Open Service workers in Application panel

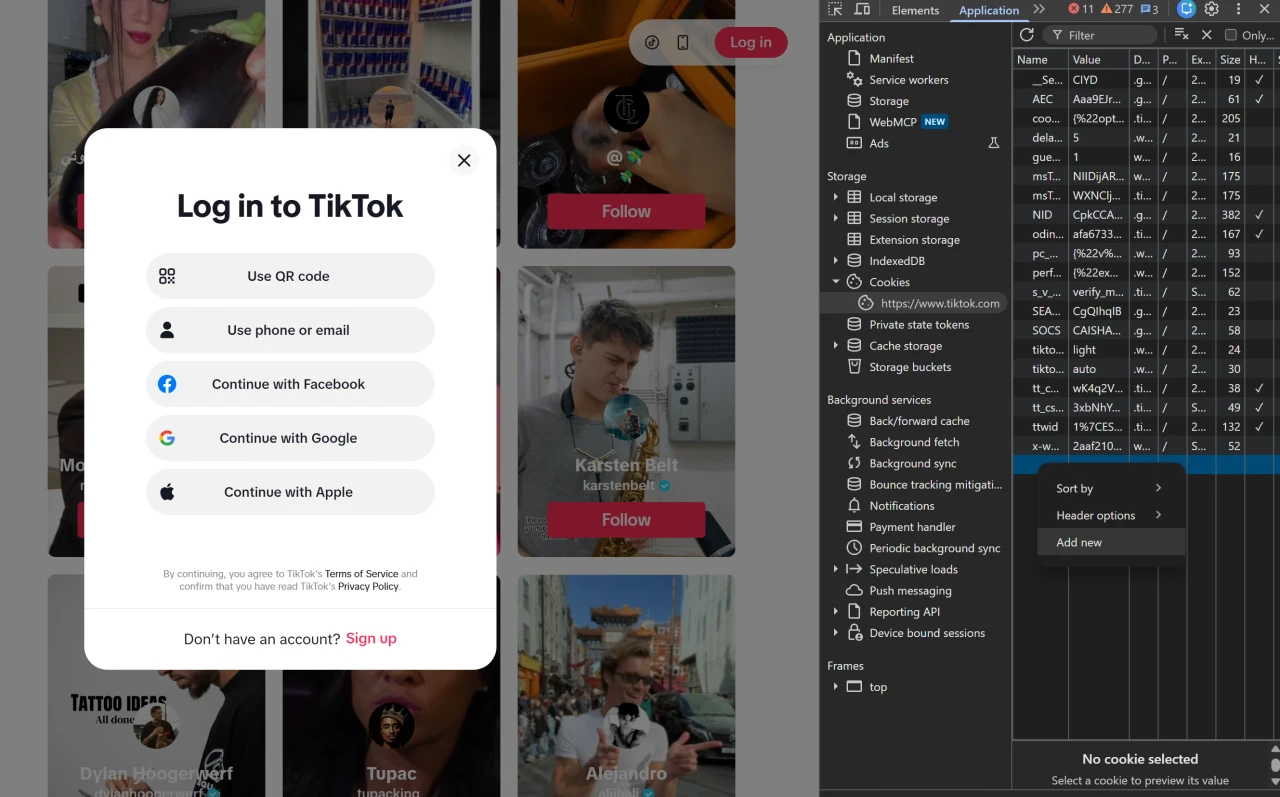pos(908,80)
